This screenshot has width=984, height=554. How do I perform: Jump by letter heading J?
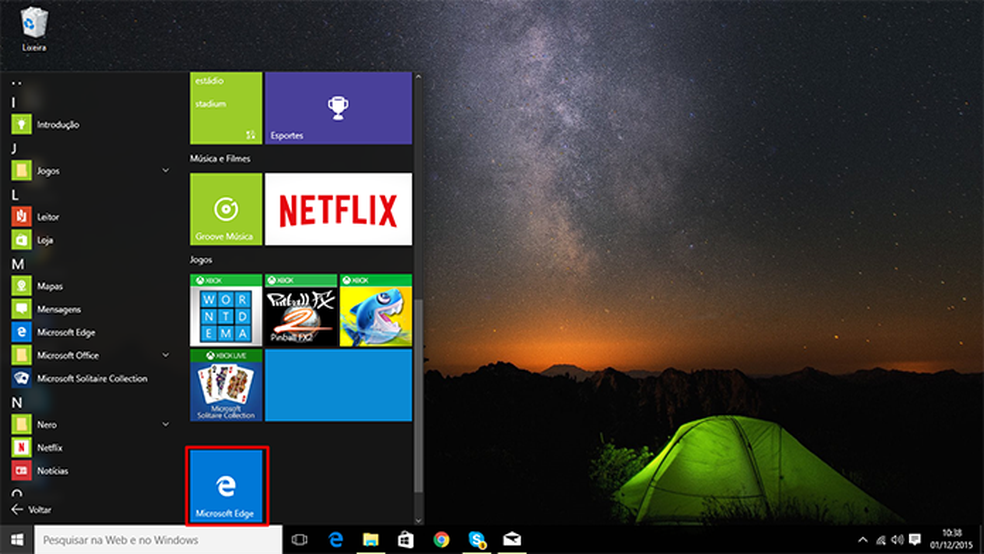(14, 149)
